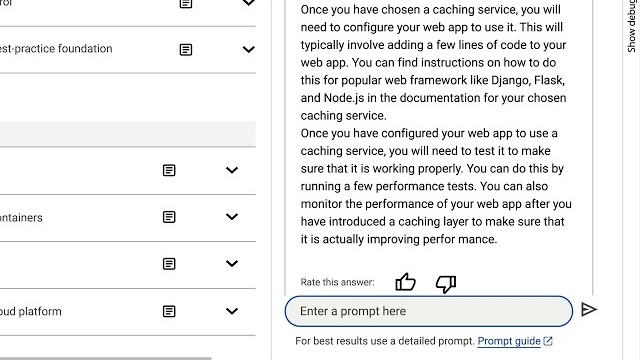Image resolution: width=640 pixels, height=360 pixels.
Task: Click the thumbs up rating icon
Action: click(x=405, y=282)
